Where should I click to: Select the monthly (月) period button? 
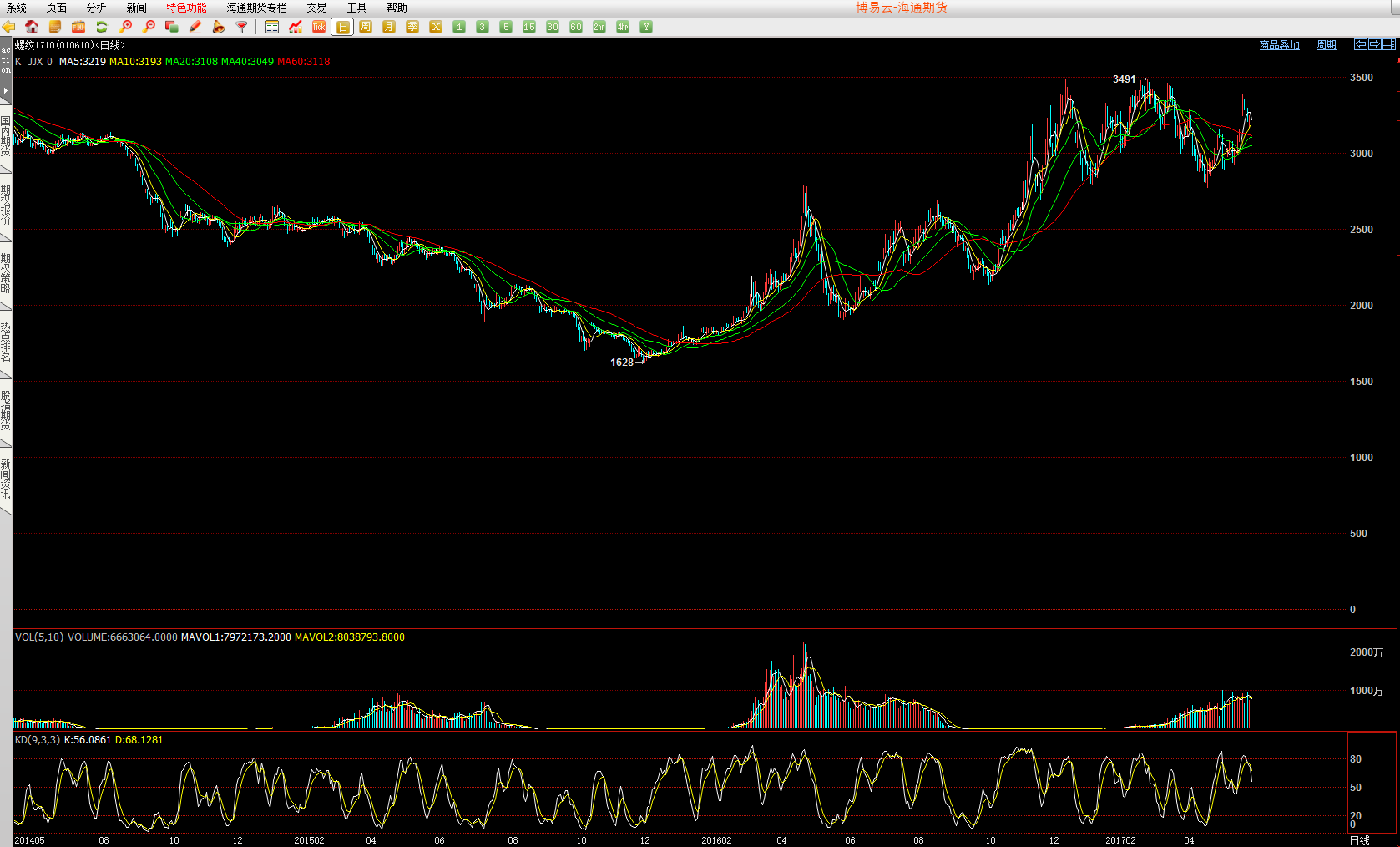pos(389,27)
